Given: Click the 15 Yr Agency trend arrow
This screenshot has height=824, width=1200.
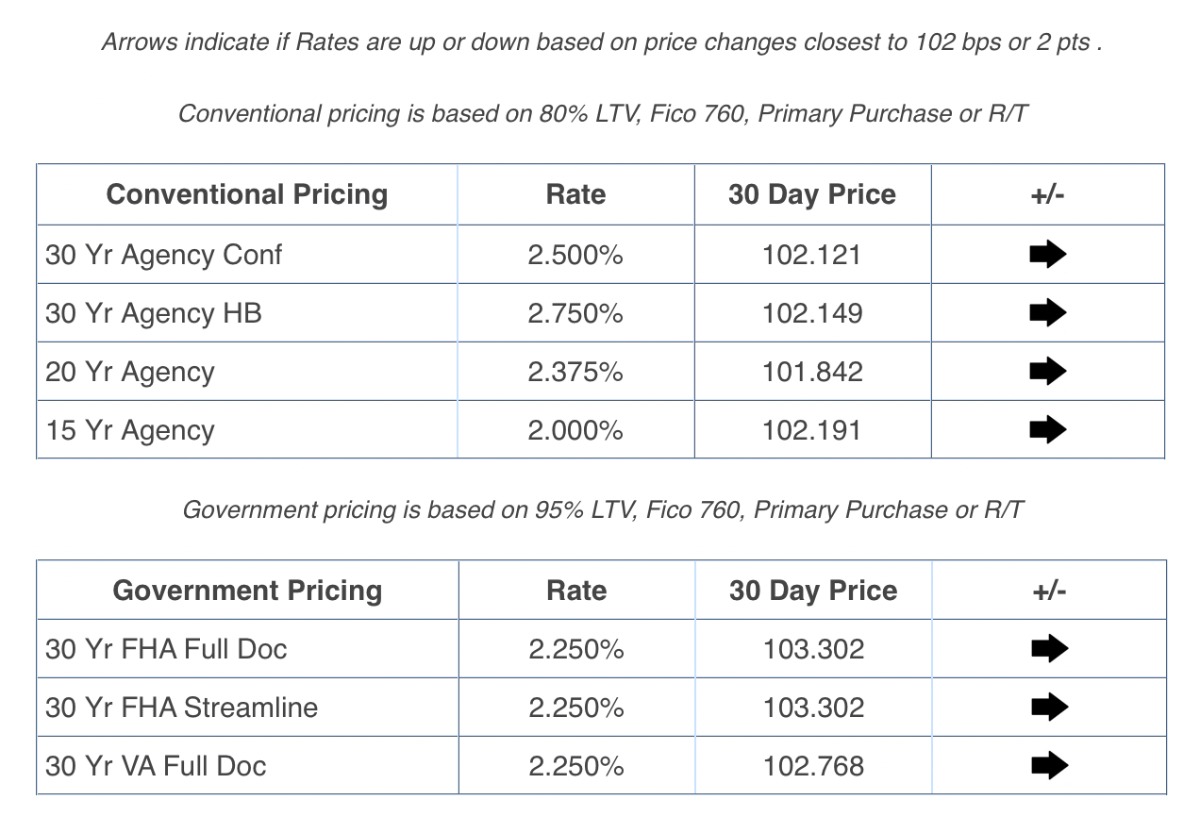Looking at the screenshot, I should pyautogui.click(x=1047, y=431).
